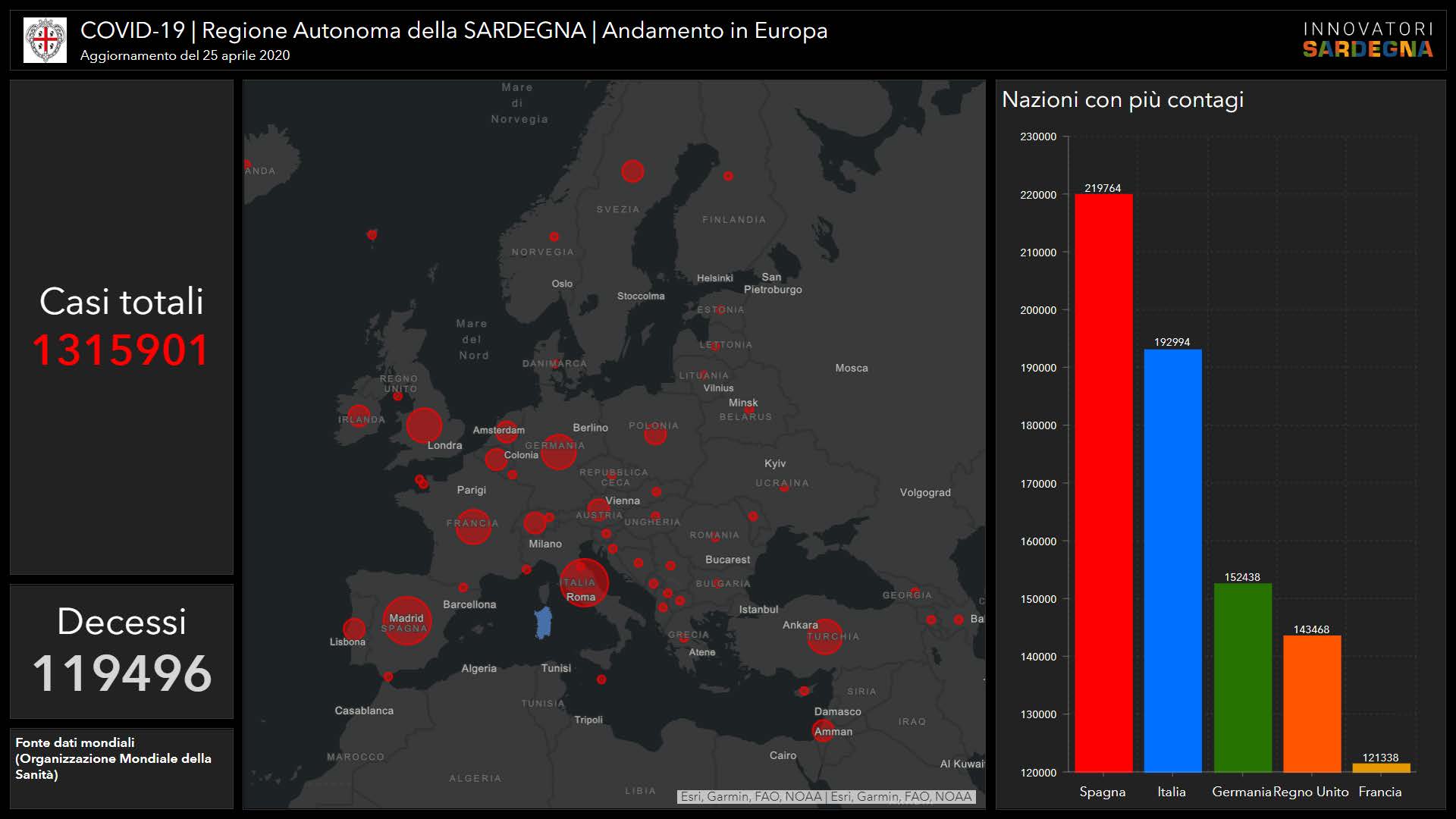Click the Casi totali number 1315901
This screenshot has width=1456, height=819.
(121, 350)
